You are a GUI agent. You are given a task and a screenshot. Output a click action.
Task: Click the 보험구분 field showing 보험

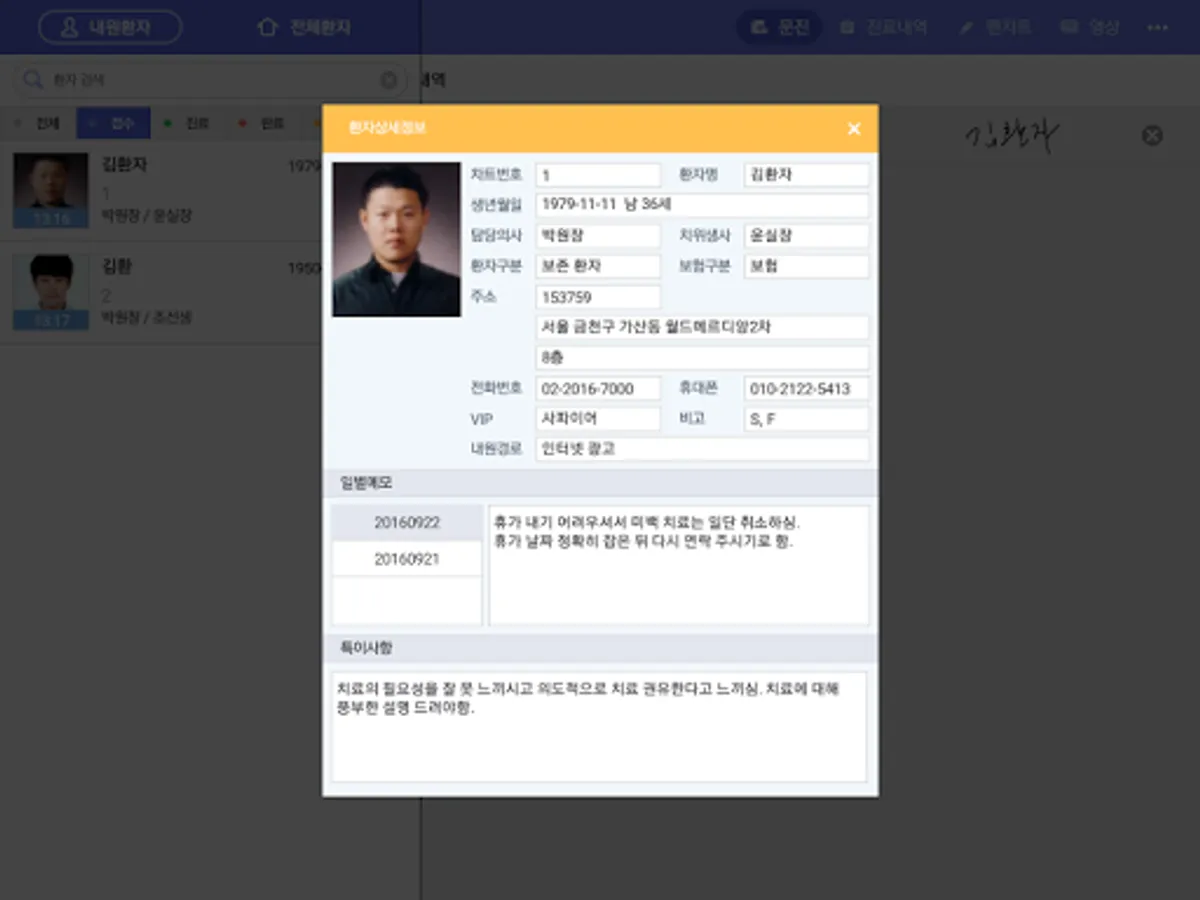tap(807, 267)
